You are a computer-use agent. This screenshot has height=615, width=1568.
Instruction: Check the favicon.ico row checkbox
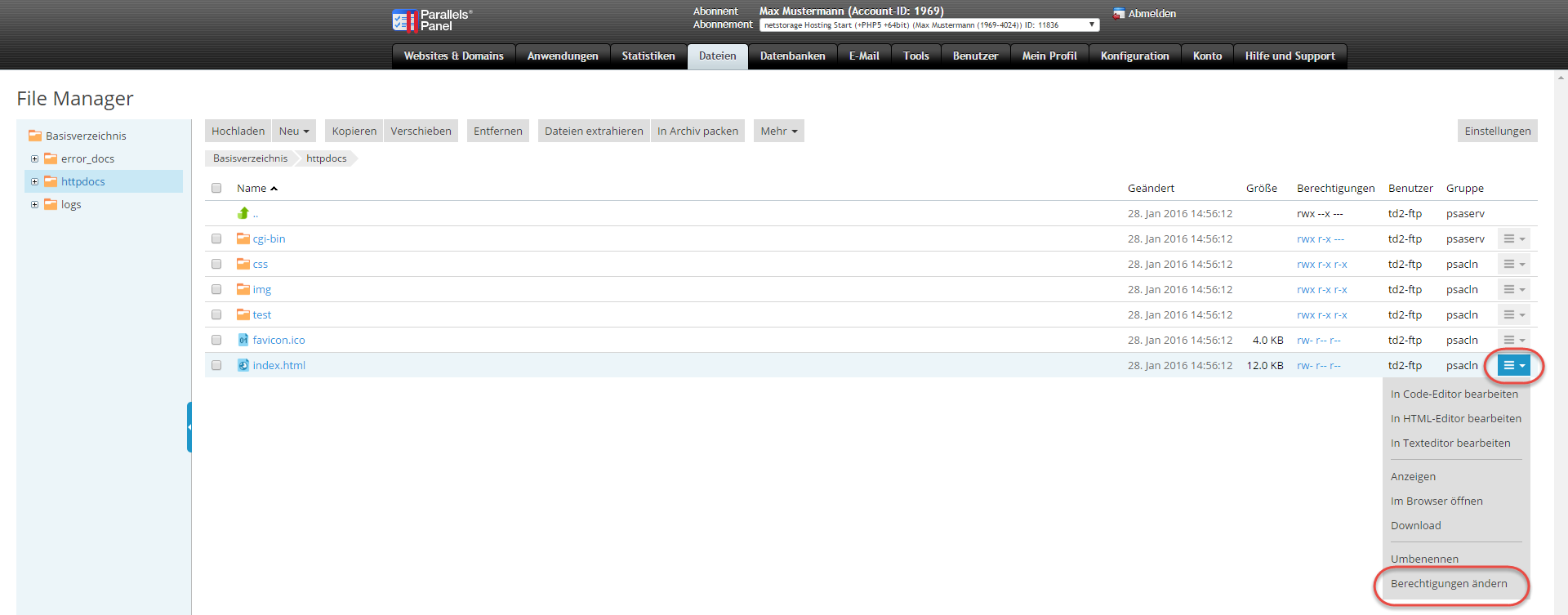tap(216, 340)
